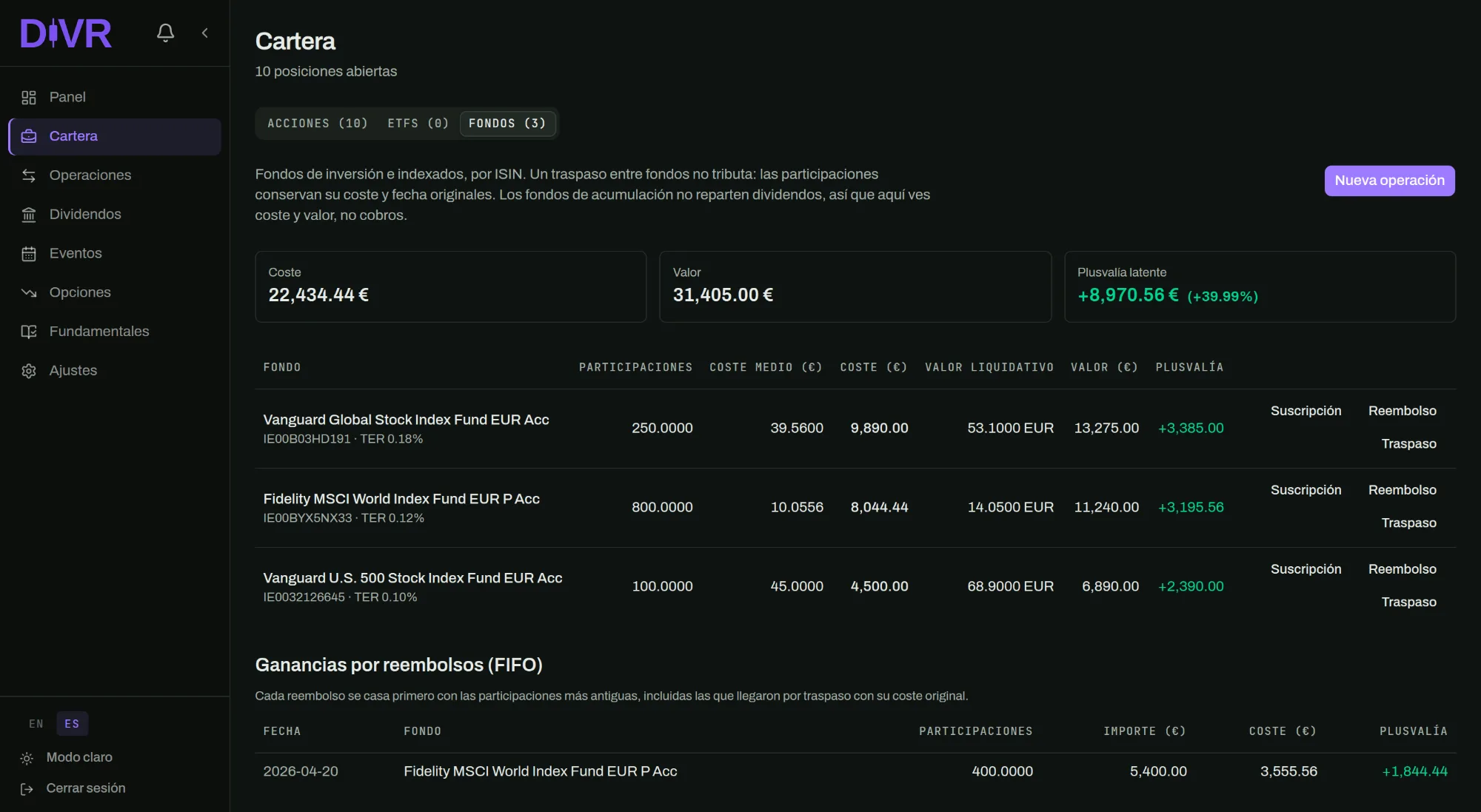Switch language to EN
This screenshot has height=812, width=1481.
point(36,724)
